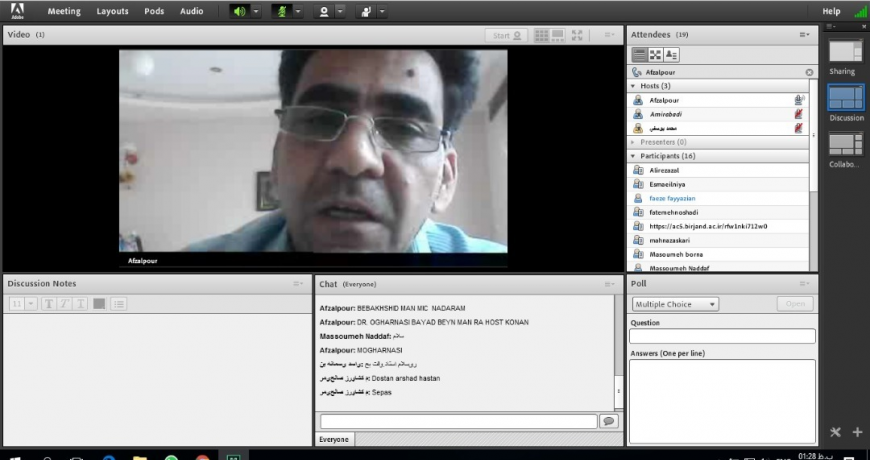Select the attendee list view icon
This screenshot has height=460, width=870.
[x=639, y=54]
